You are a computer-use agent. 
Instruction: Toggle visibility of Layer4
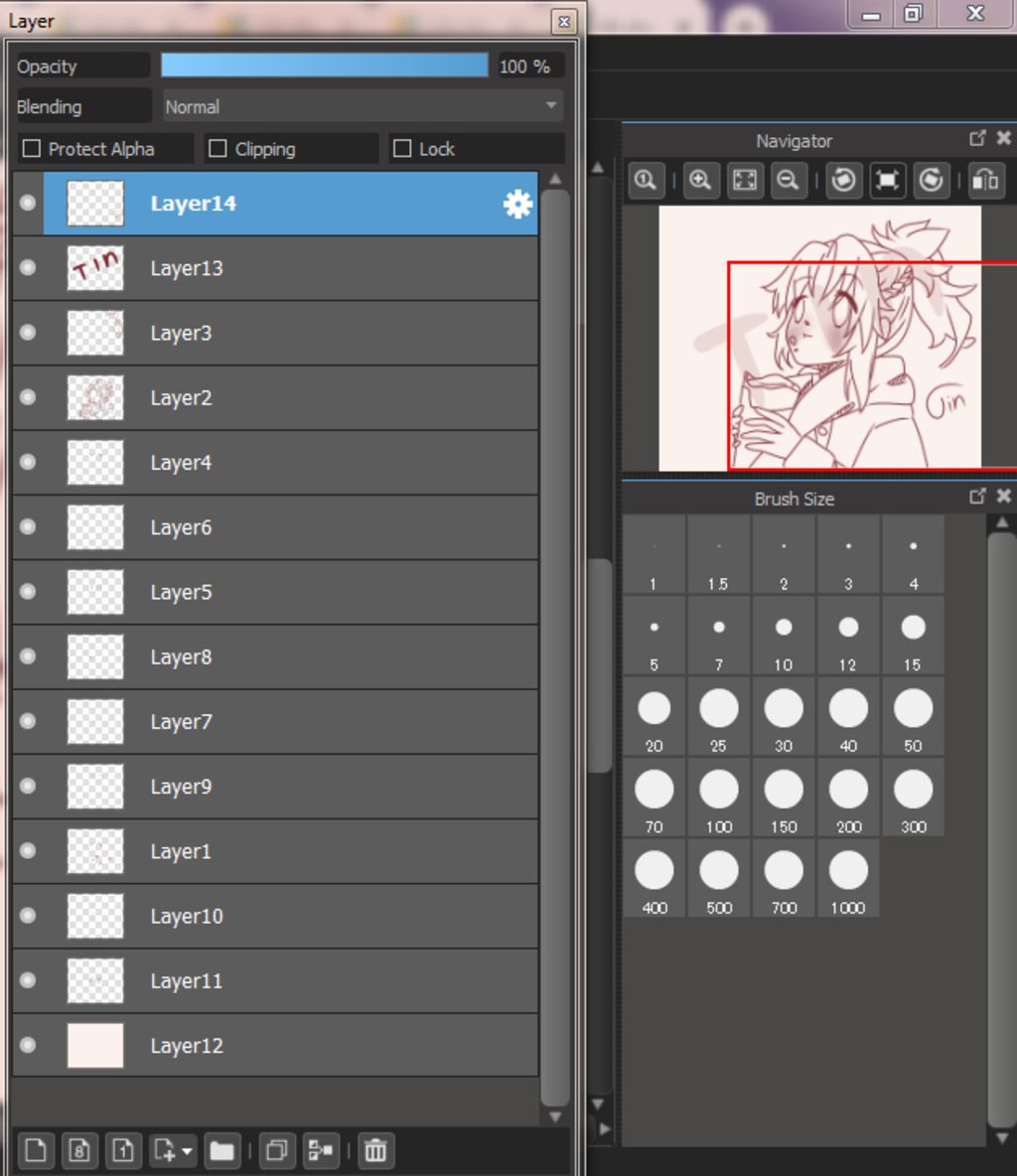[28, 462]
